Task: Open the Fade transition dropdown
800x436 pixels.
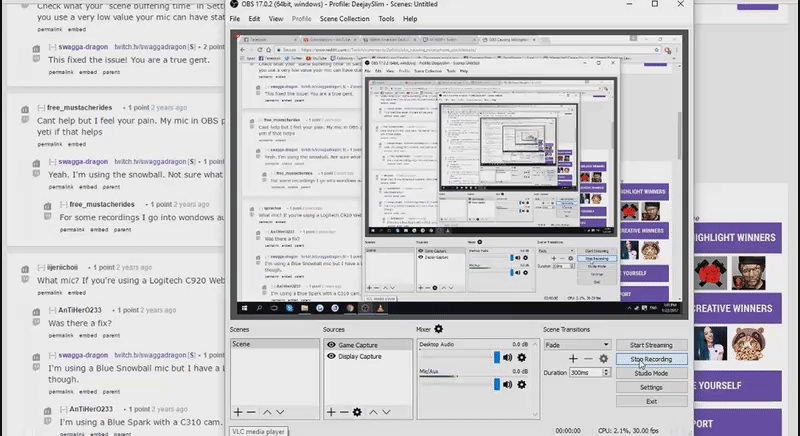Action: click(577, 345)
